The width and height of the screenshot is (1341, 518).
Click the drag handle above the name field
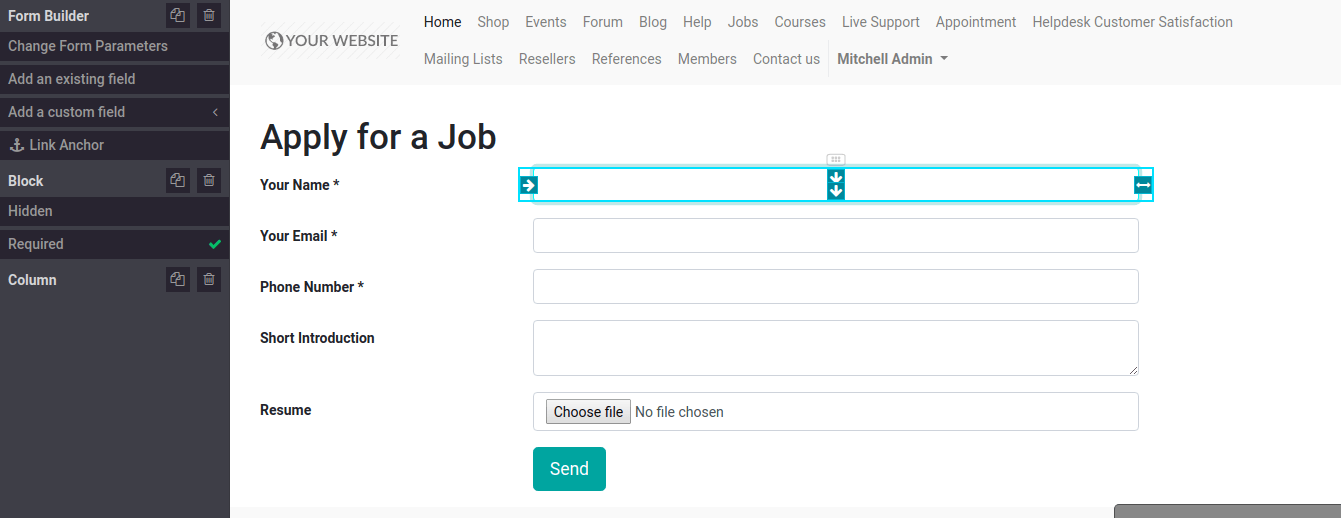pyautogui.click(x=836, y=159)
